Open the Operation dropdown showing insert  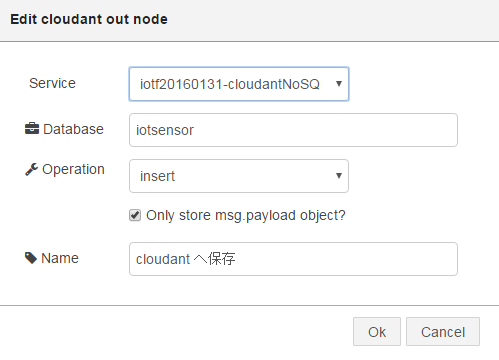pyautogui.click(x=239, y=176)
